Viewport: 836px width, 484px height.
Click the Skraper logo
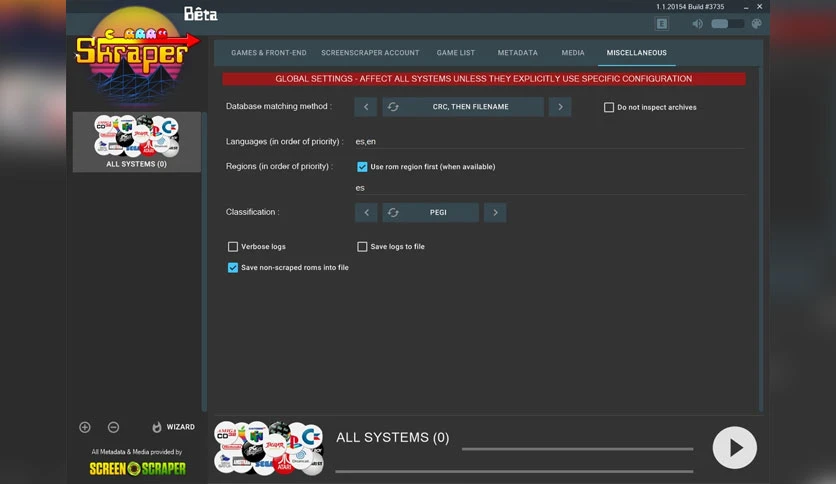136,53
